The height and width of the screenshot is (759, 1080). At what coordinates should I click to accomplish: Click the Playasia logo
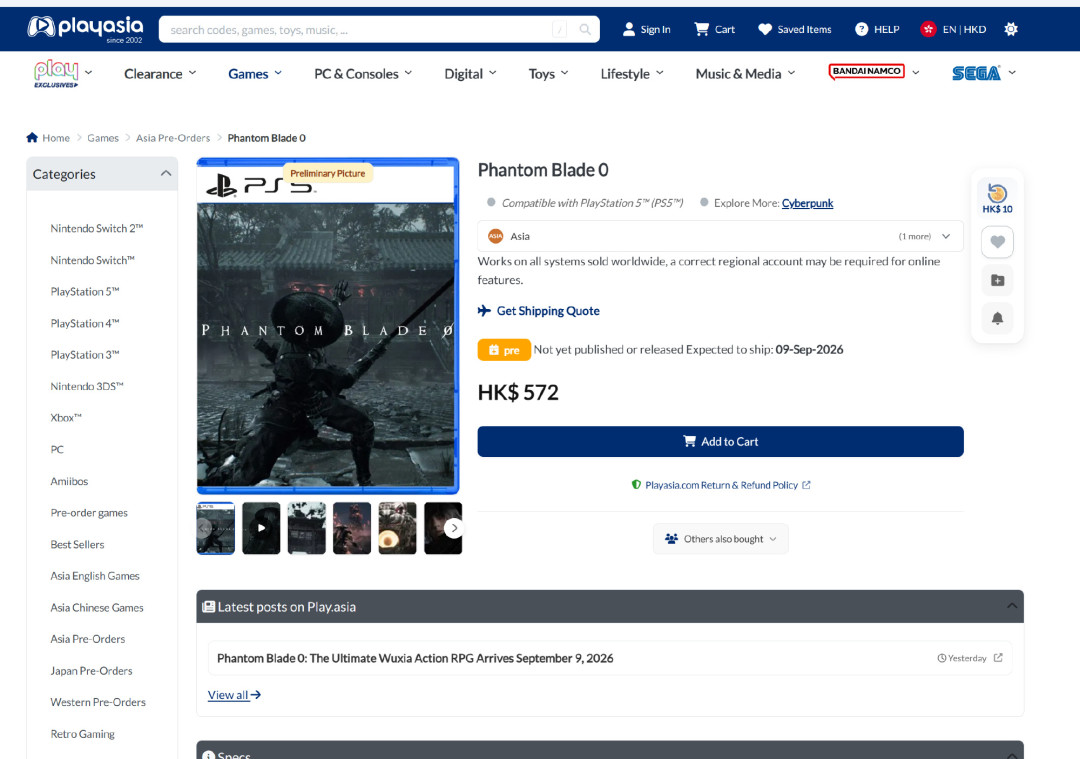(85, 29)
